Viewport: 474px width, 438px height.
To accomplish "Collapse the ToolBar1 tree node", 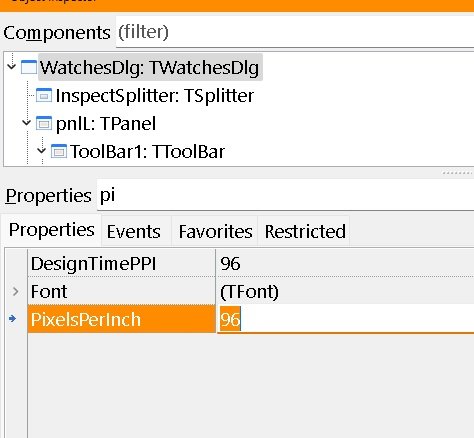I will [41, 150].
